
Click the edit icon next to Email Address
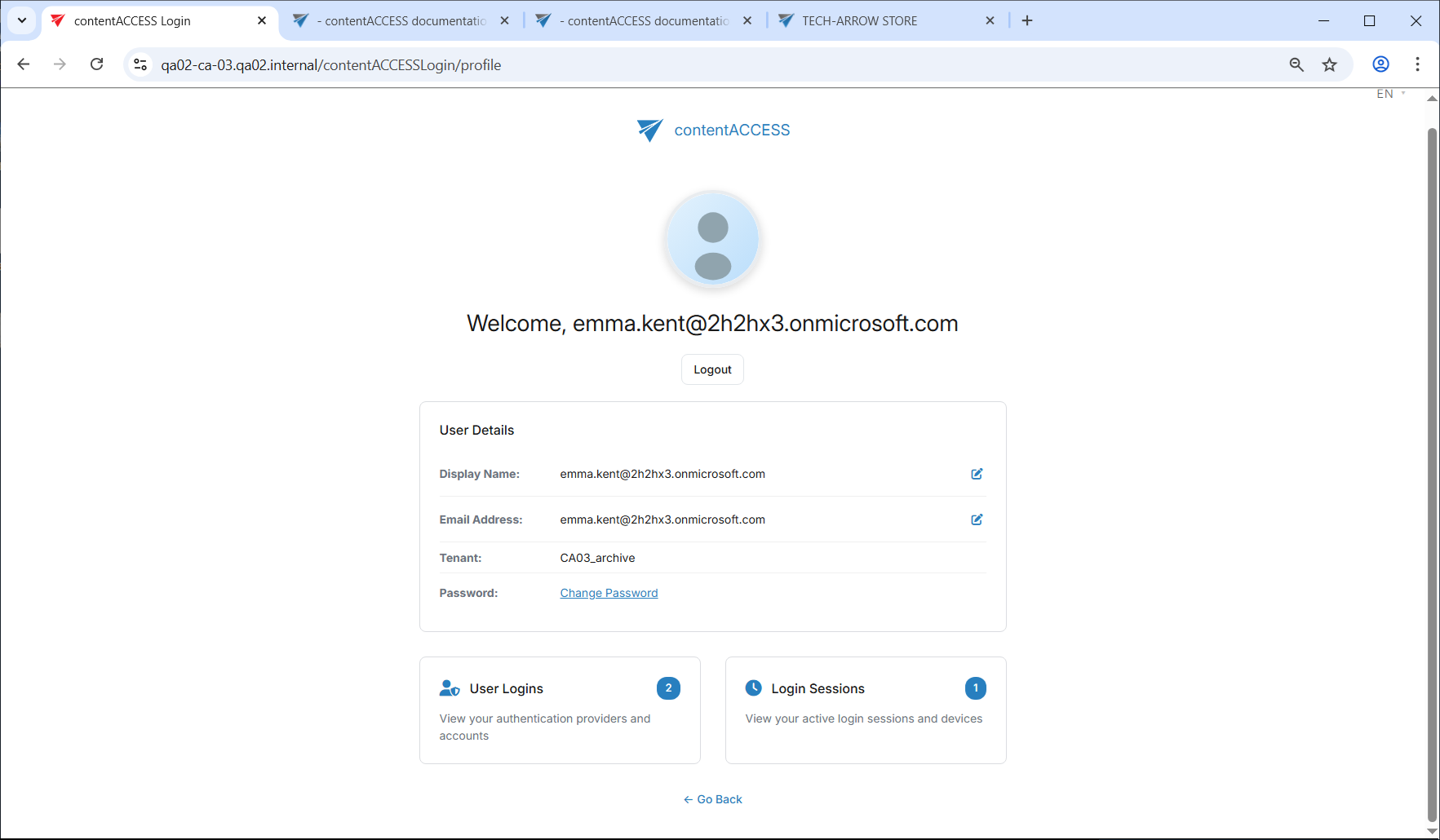tap(976, 519)
